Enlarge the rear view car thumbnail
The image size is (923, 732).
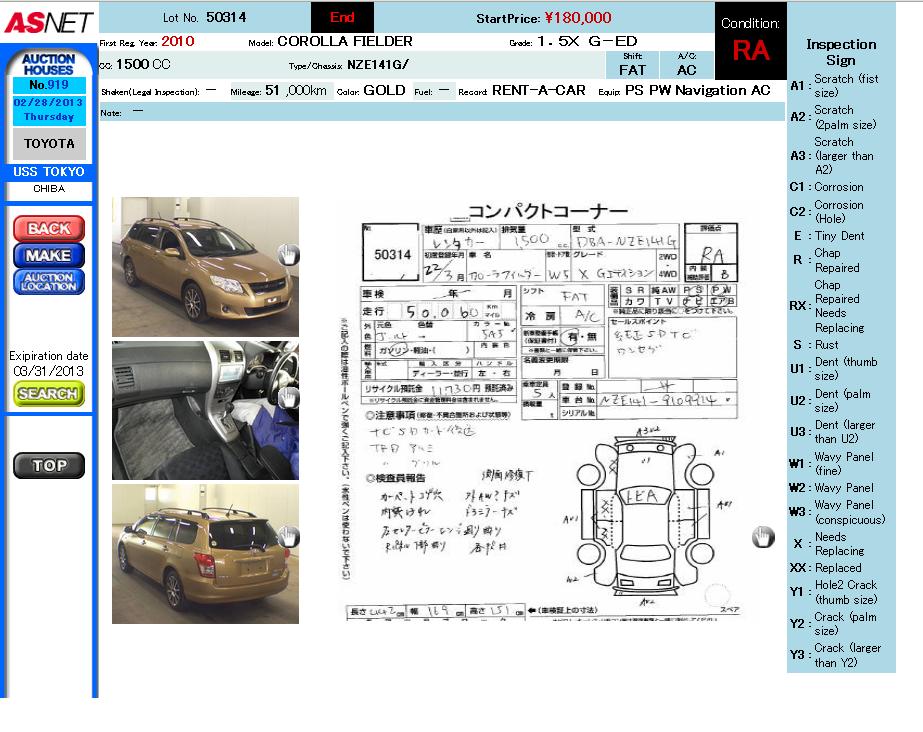tap(204, 554)
